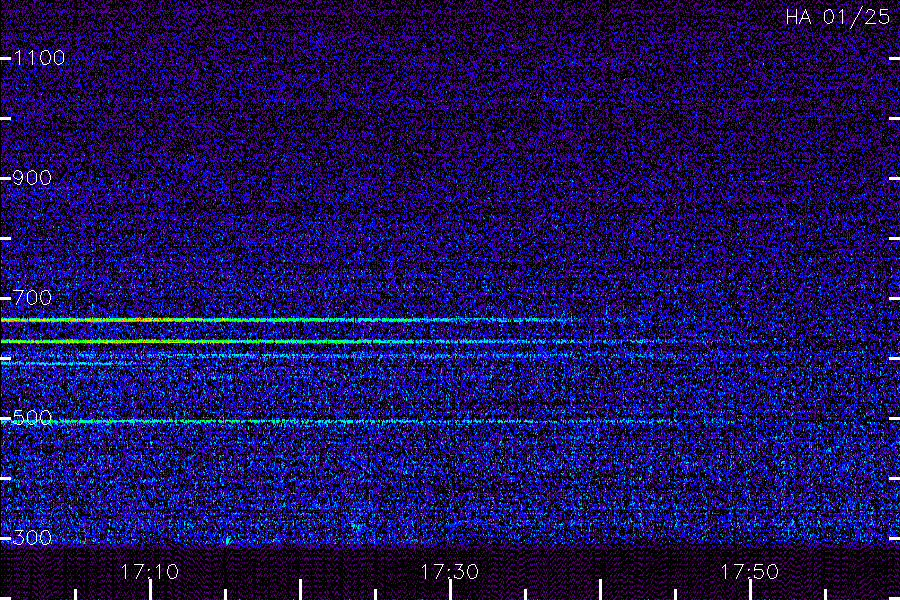This screenshot has height=600, width=900.
Task: Click the 500 frequency axis label
Action: pos(32,417)
